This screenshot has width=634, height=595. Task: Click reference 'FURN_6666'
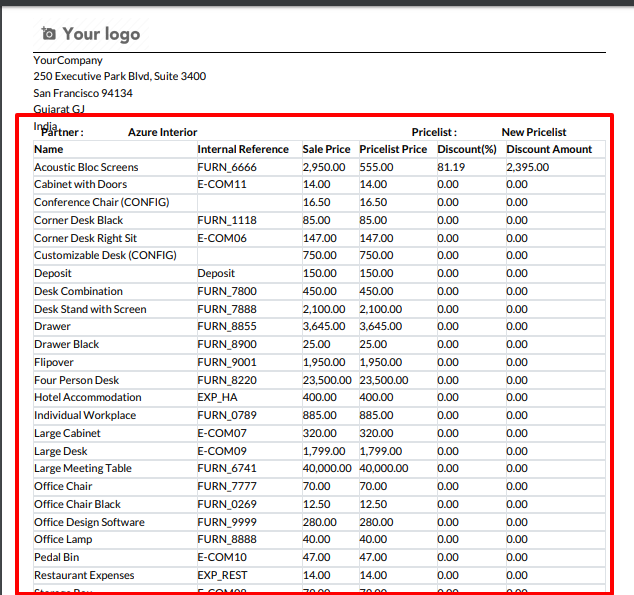(227, 167)
